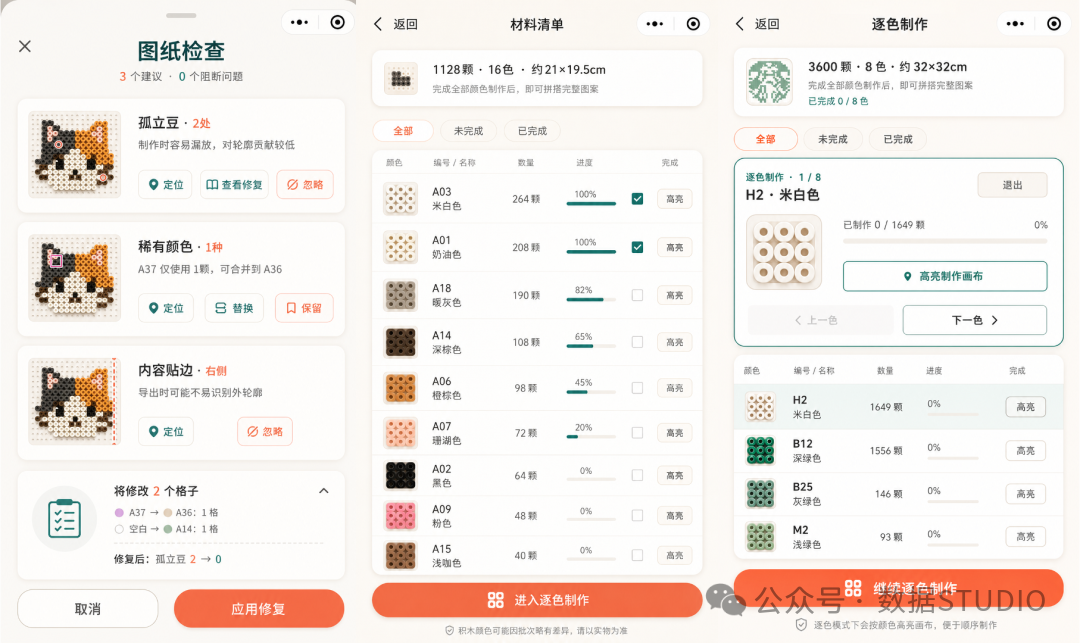Switch to 未完成 tab in 逐色制作
The width and height of the screenshot is (1080, 643).
pos(833,139)
